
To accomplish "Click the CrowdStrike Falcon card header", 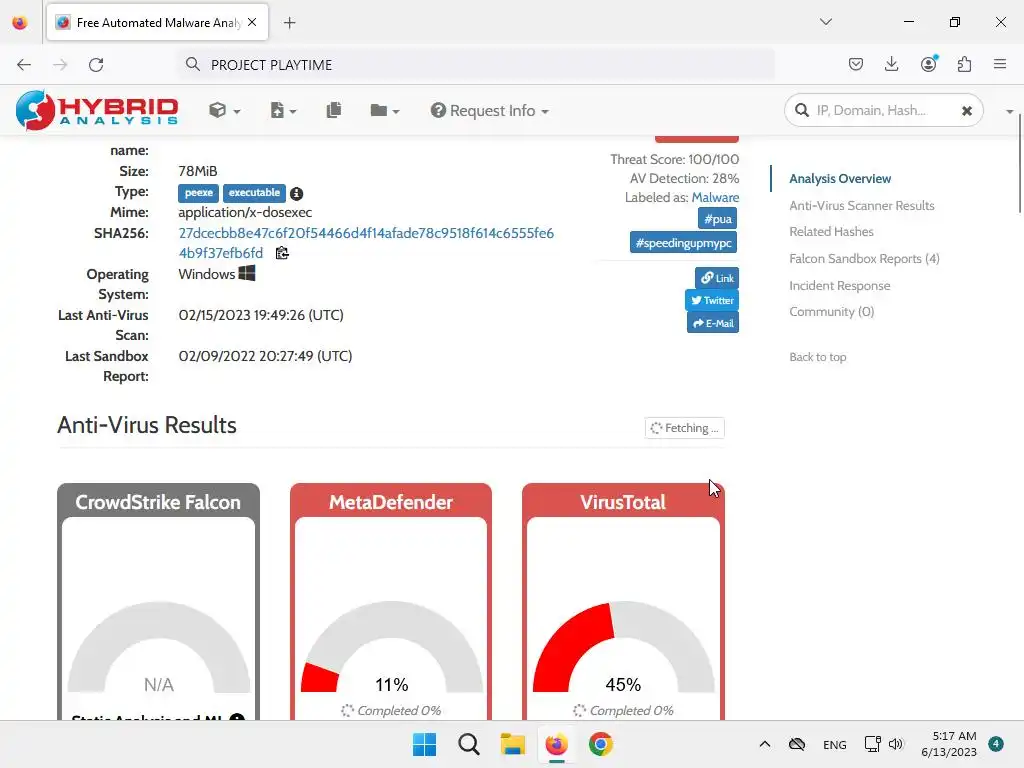I will click(x=158, y=502).
